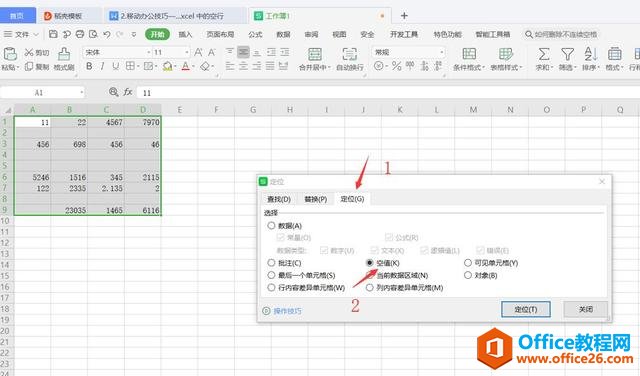Click the 开始 ribbon tab button

[x=158, y=34]
